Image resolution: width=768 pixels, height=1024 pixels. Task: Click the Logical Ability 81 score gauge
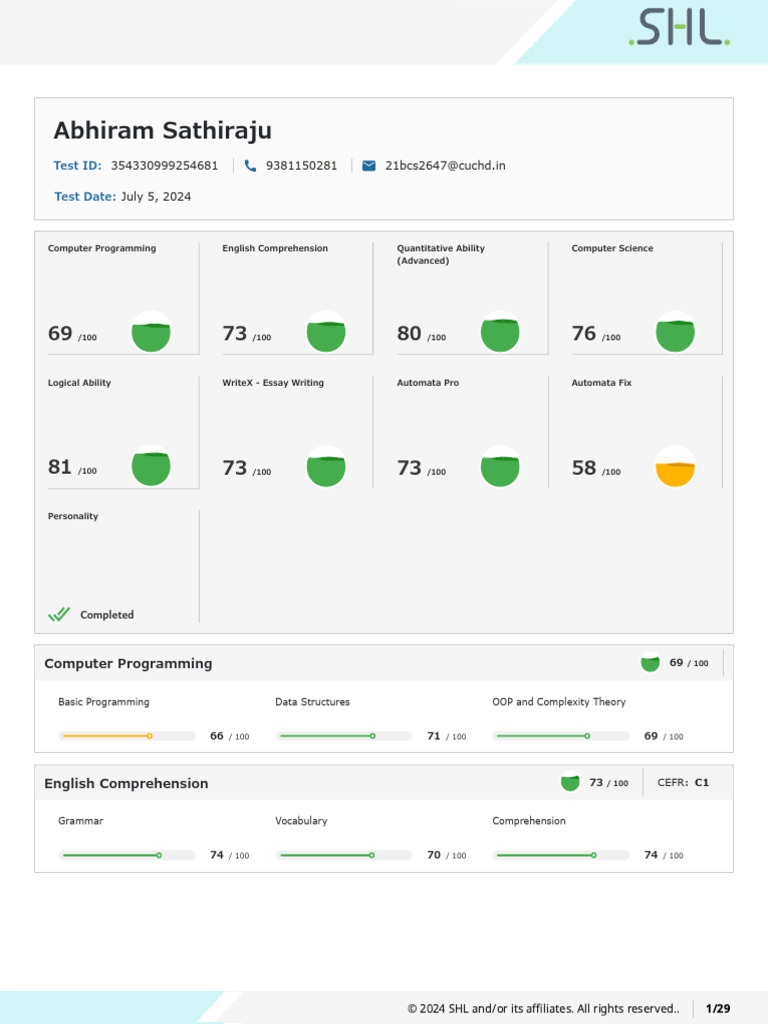(151, 466)
